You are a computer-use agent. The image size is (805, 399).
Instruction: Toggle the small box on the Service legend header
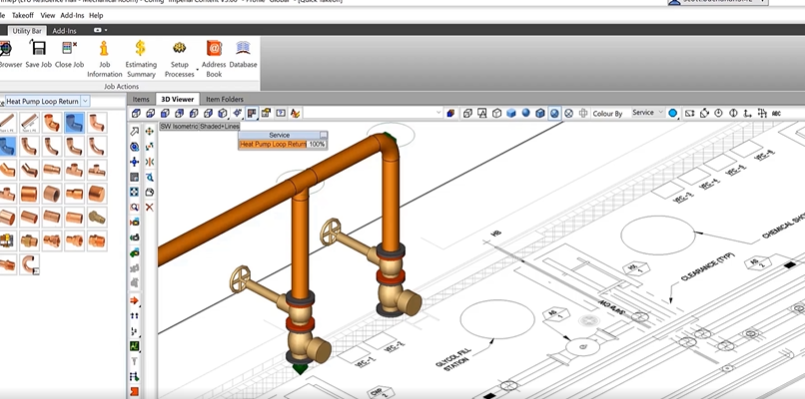pyautogui.click(x=323, y=135)
